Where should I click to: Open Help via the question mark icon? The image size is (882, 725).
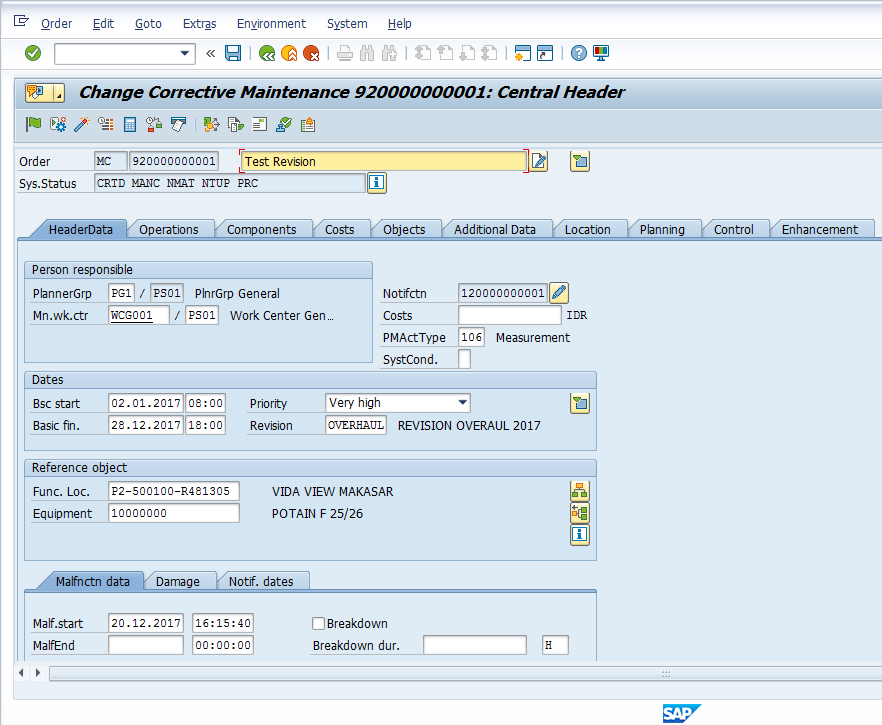(578, 54)
